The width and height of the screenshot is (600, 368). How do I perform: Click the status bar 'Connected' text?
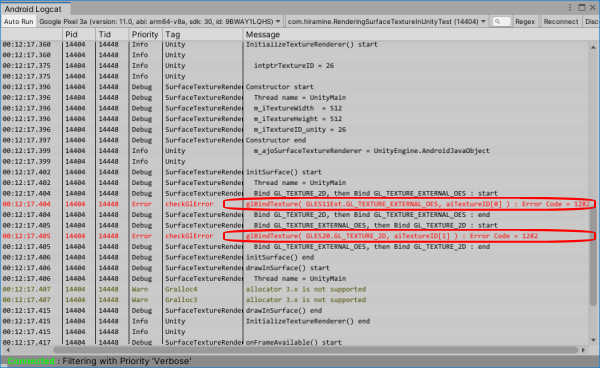[x=31, y=361]
